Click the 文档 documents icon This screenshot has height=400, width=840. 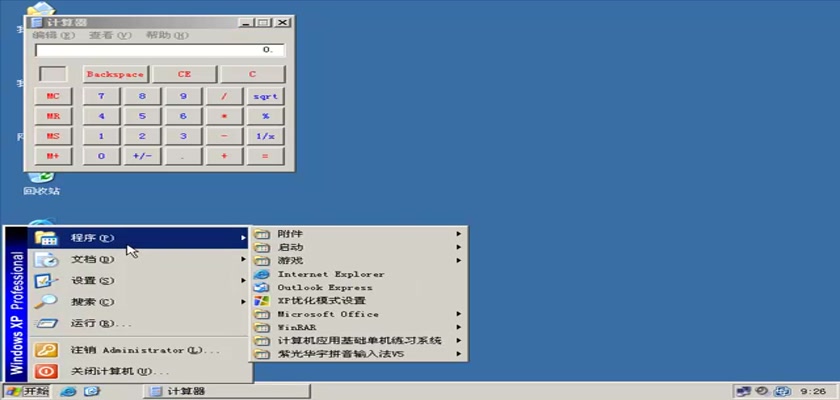click(46, 259)
